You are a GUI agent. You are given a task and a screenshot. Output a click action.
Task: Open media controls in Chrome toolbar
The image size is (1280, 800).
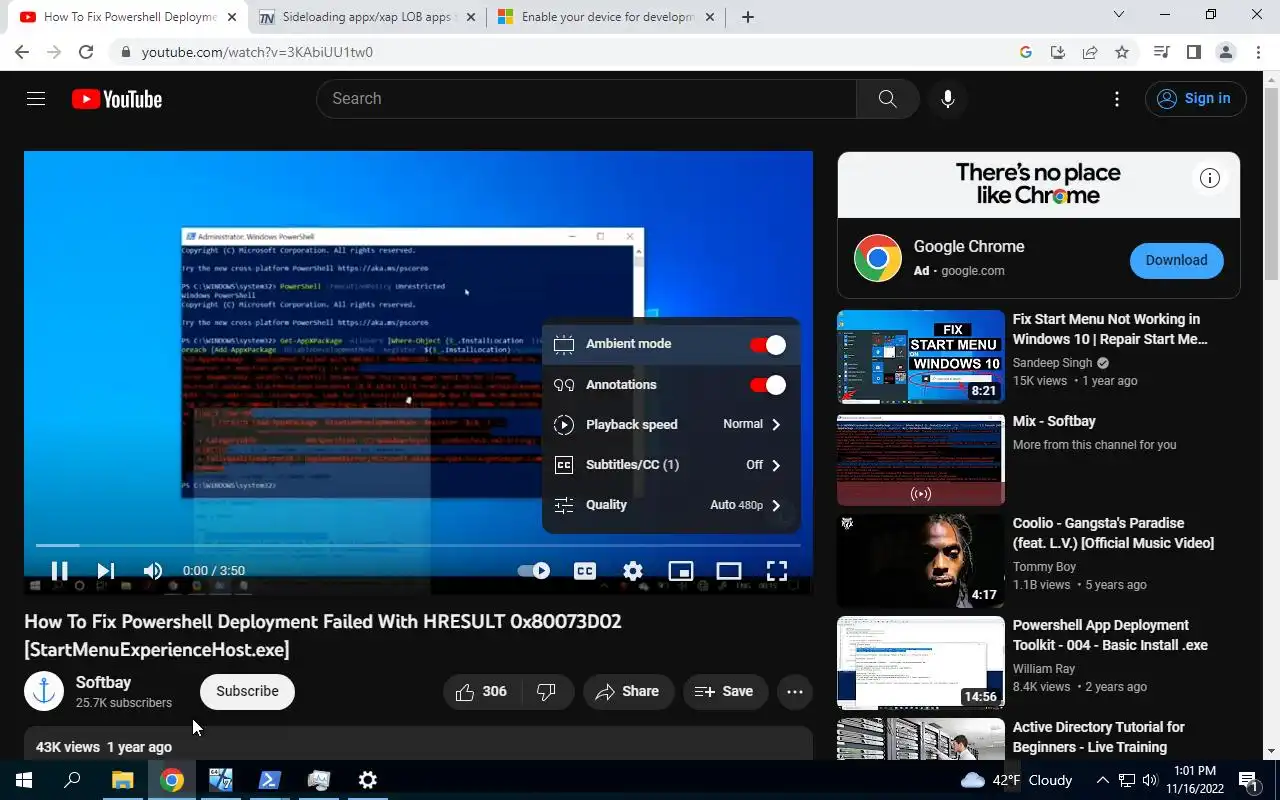[1161, 52]
